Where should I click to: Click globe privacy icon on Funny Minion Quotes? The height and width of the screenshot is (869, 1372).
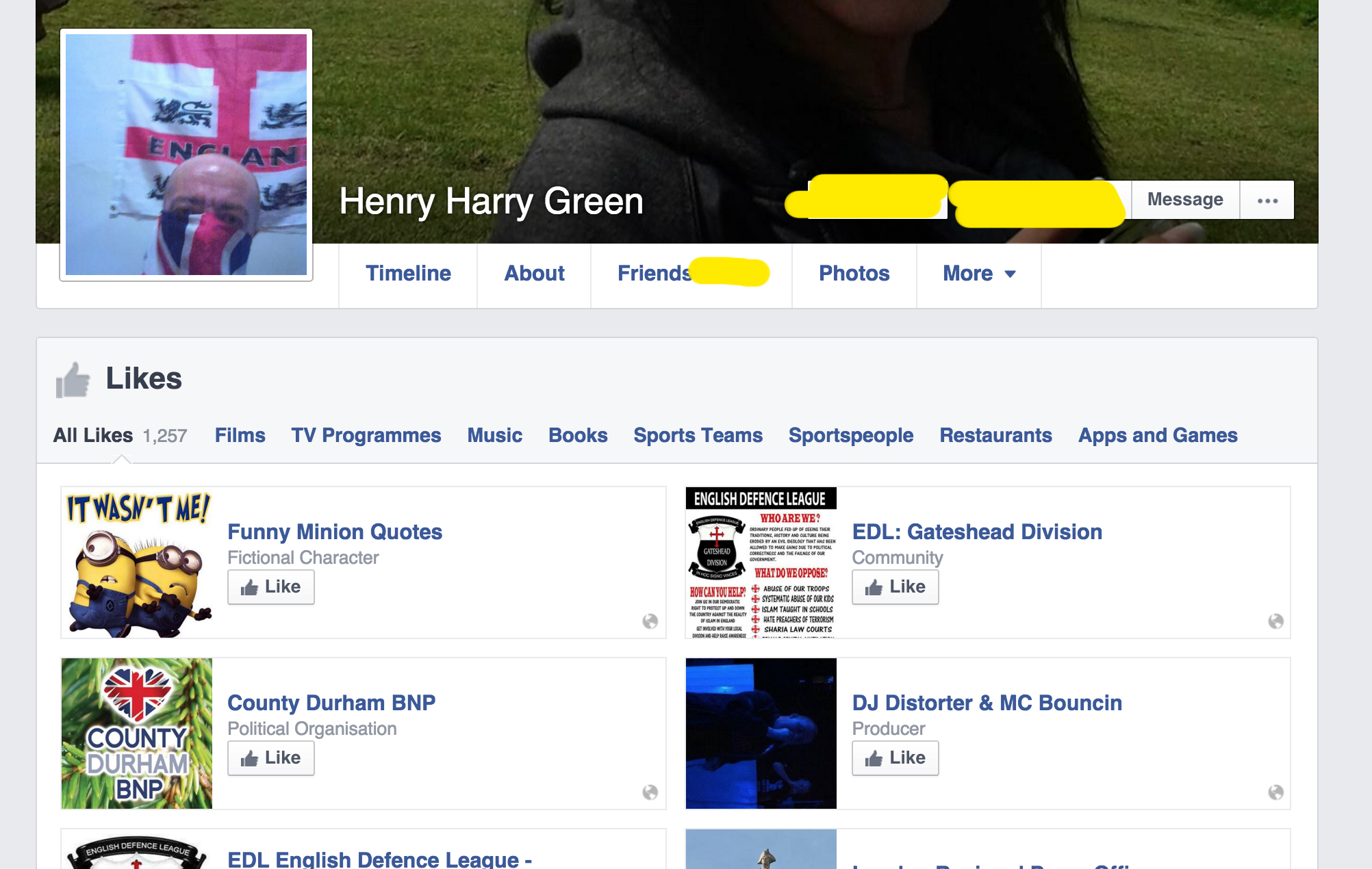coord(650,621)
